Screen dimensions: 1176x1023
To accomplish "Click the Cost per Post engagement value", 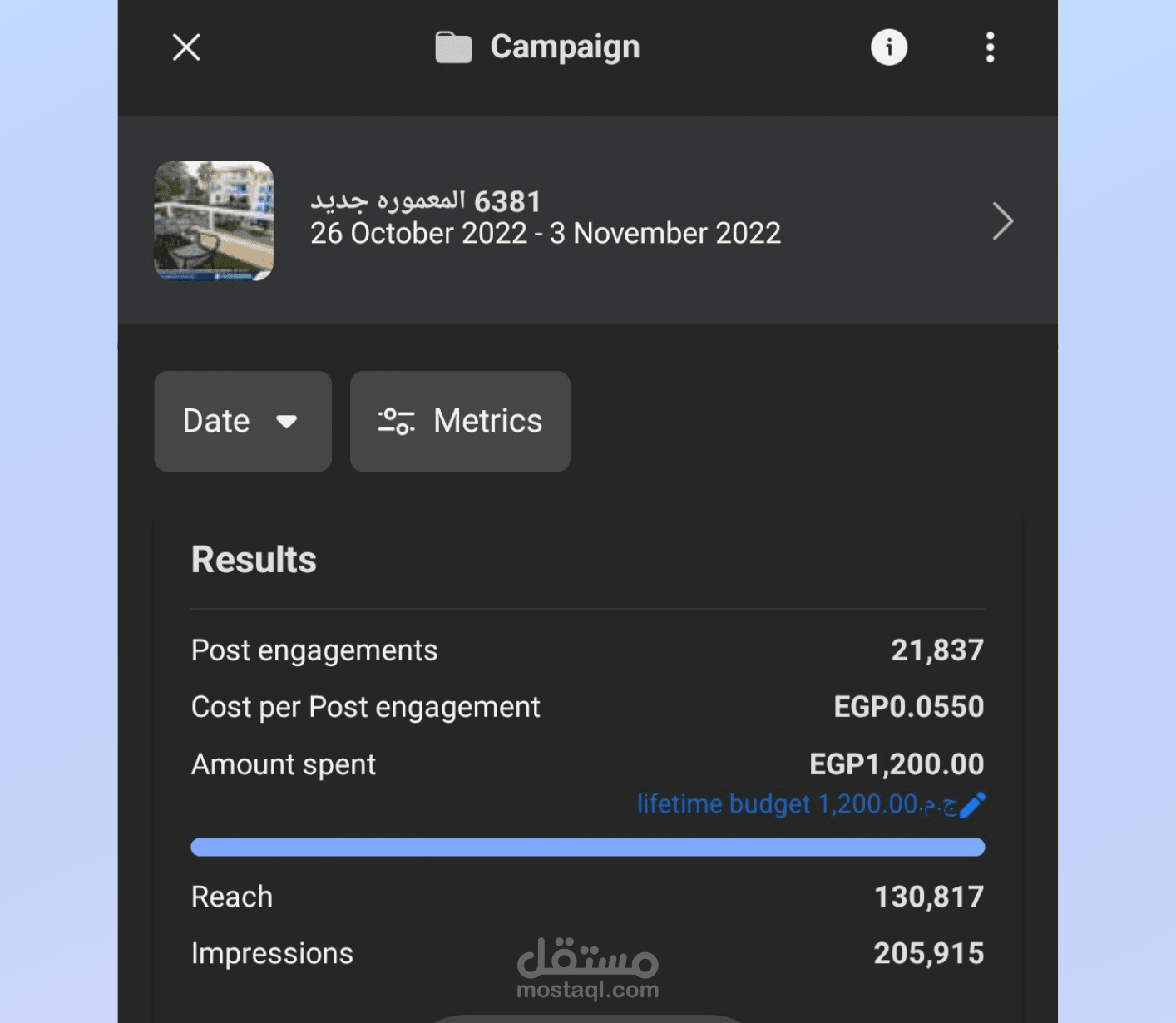I will (x=908, y=707).
